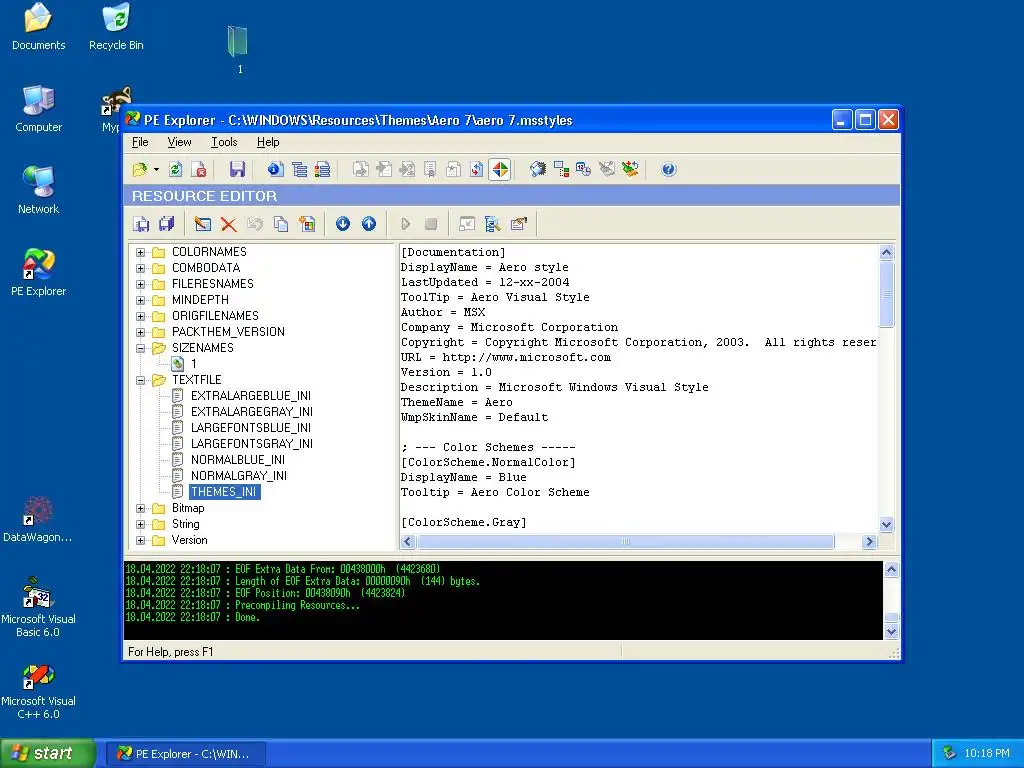This screenshot has width=1024, height=768.
Task: Expand the Bitmap folder node
Action: tap(140, 508)
